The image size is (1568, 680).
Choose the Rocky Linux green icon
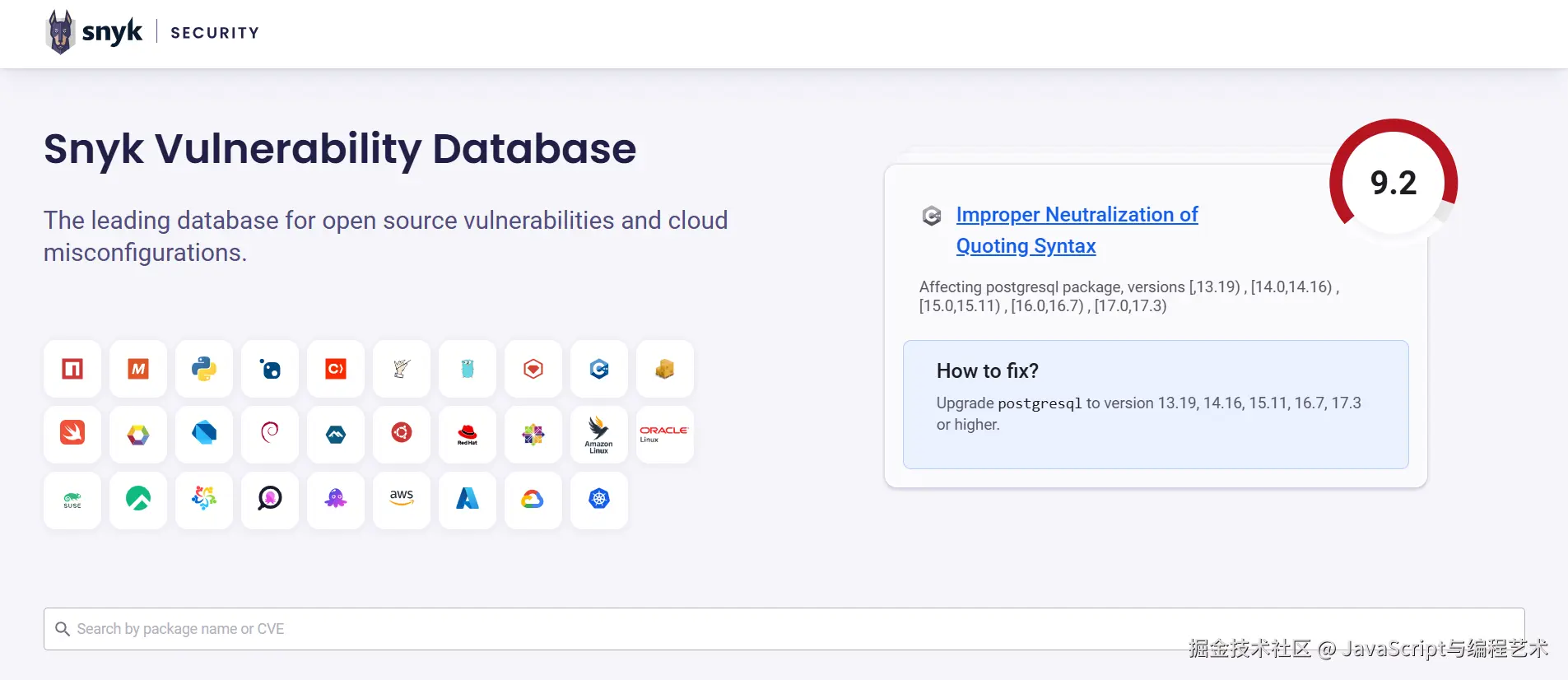click(138, 500)
